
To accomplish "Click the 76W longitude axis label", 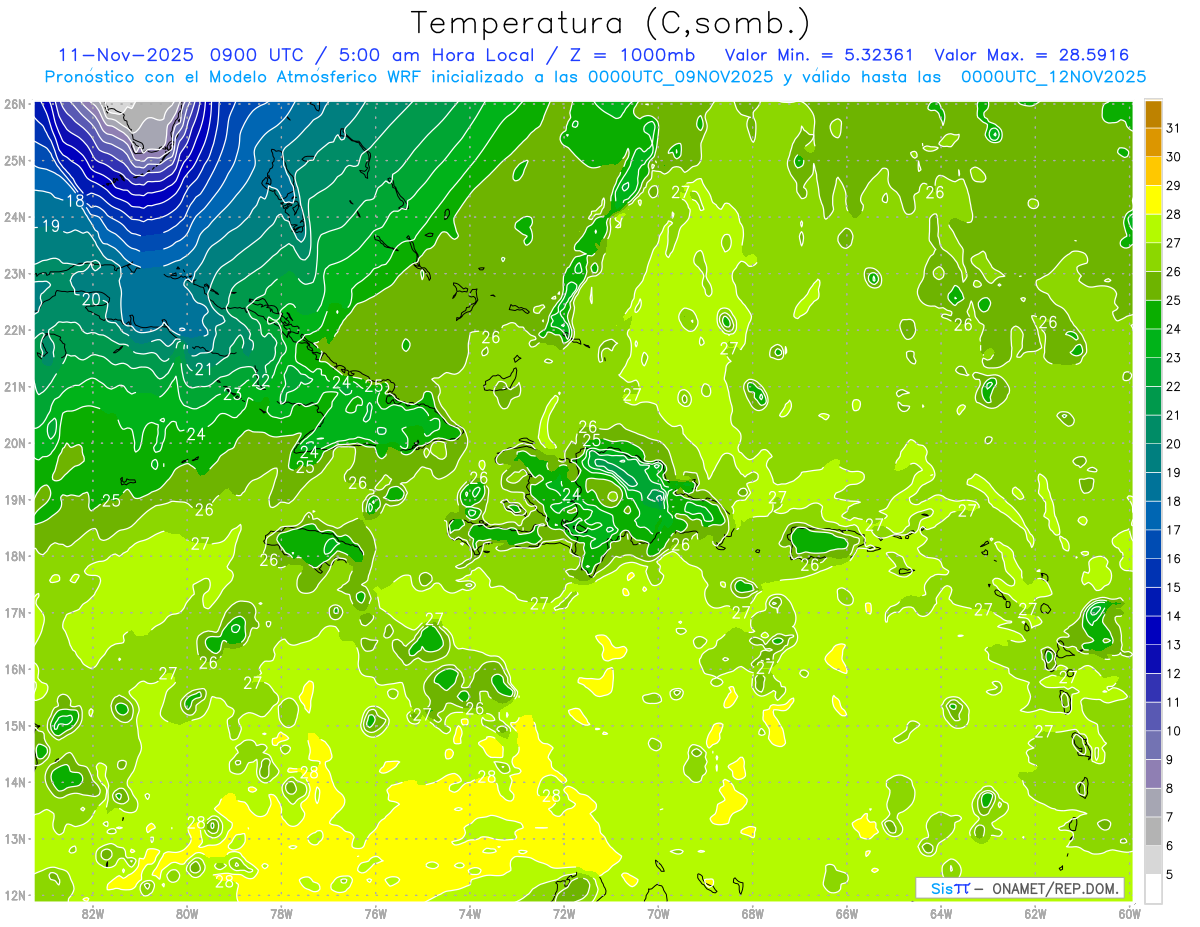I will (x=376, y=913).
